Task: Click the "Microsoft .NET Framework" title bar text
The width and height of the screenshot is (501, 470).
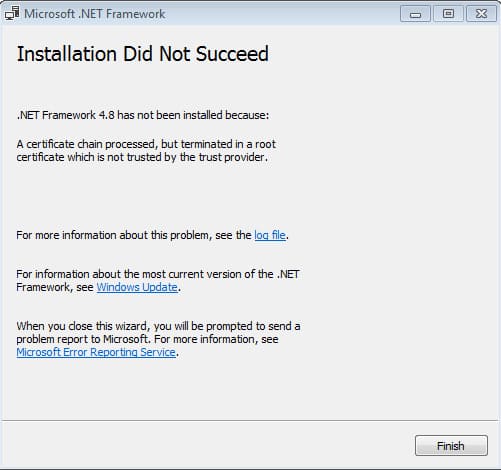Action: point(95,14)
